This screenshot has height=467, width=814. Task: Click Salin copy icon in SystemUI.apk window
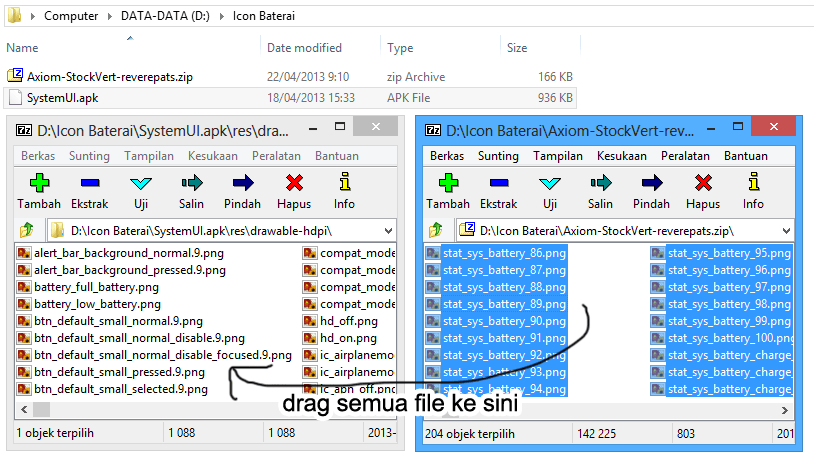click(192, 183)
